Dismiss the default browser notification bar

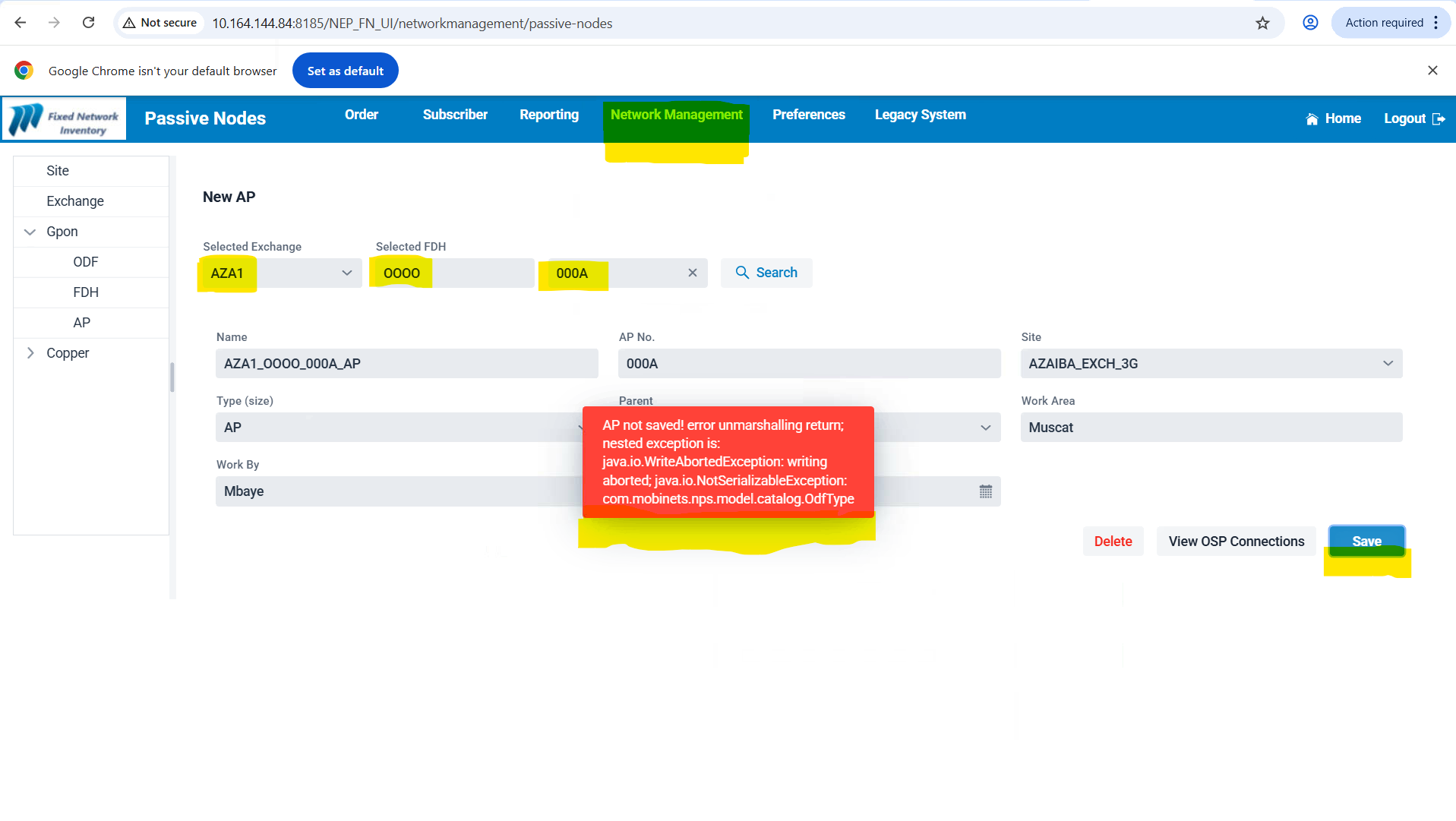1432,71
